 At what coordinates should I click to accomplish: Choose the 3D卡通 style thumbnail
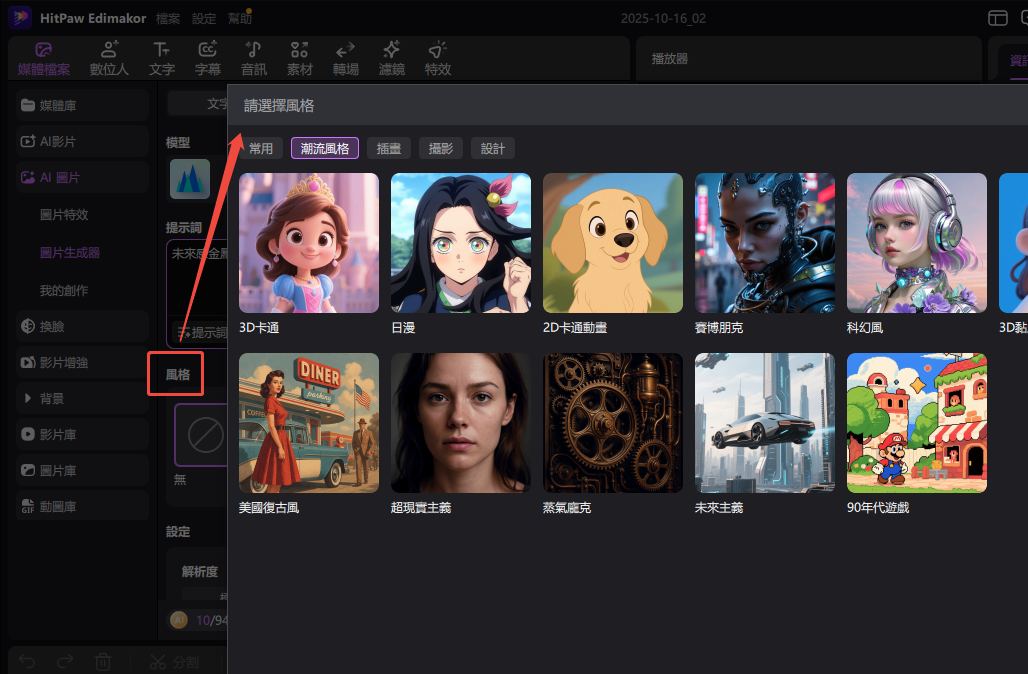point(309,243)
